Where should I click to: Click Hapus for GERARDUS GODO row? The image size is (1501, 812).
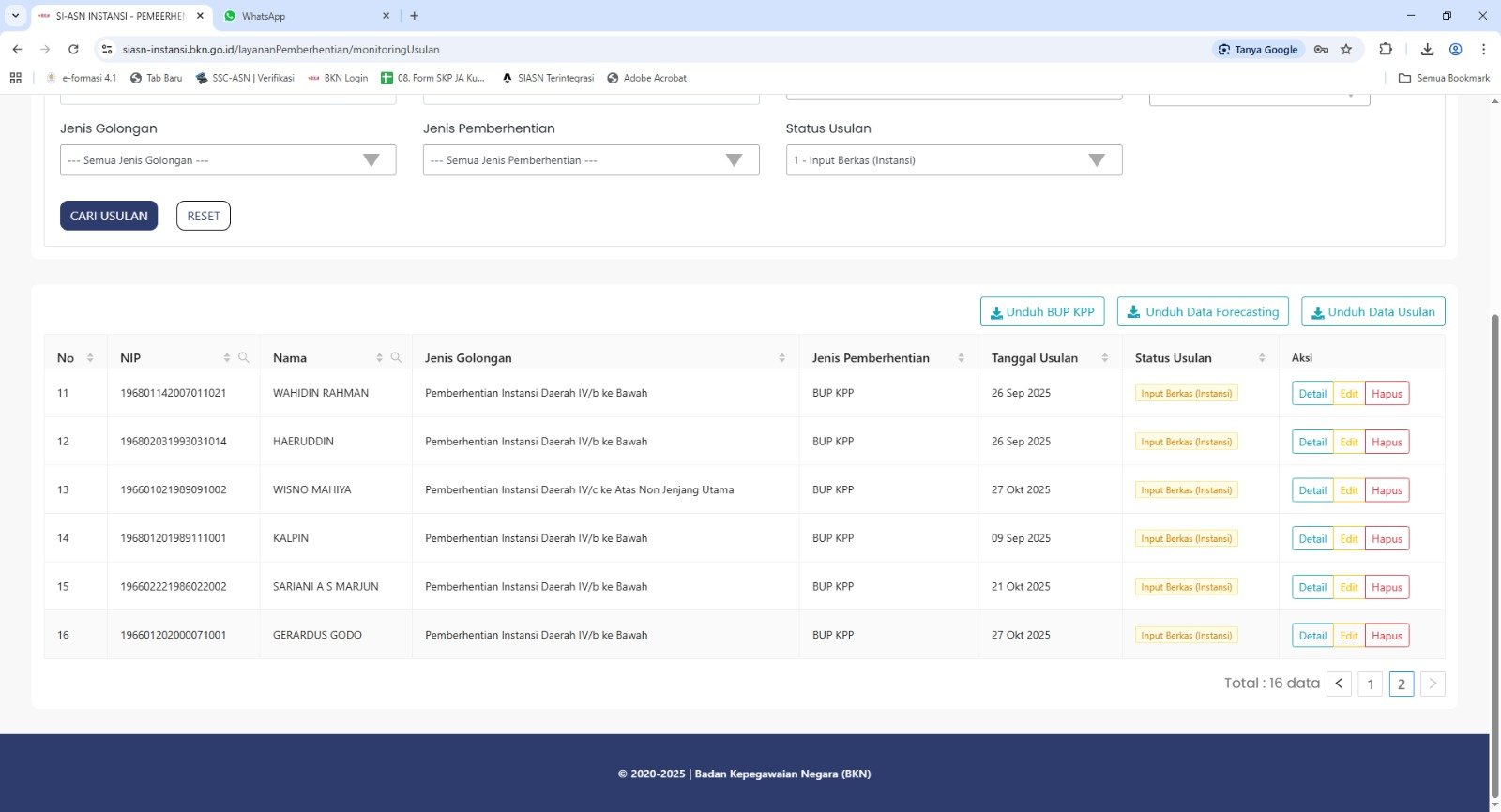(x=1387, y=636)
